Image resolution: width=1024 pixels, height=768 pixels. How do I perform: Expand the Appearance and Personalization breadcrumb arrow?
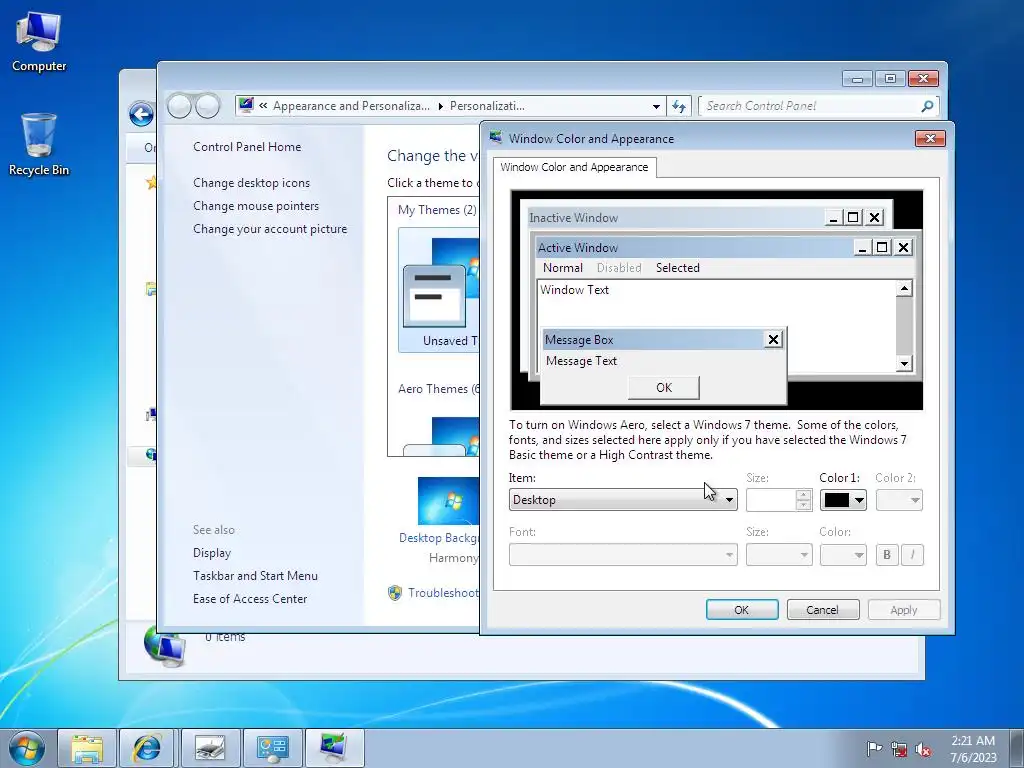click(440, 106)
